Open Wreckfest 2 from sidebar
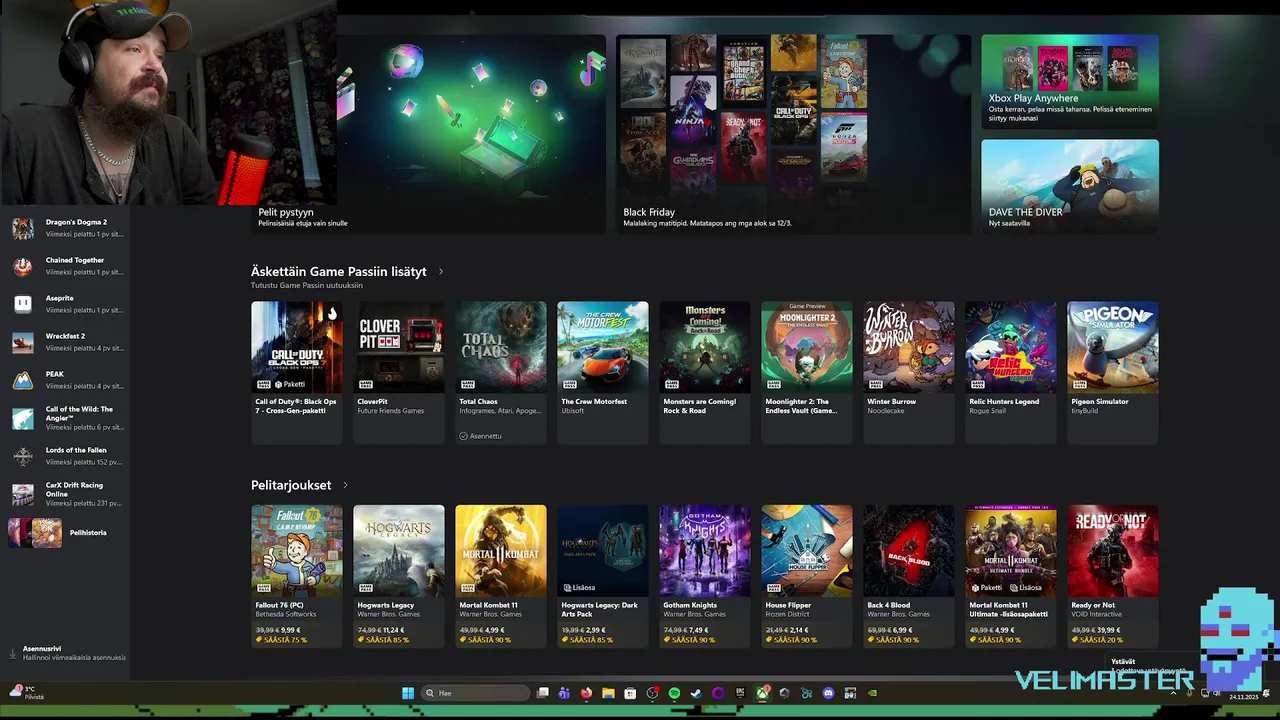This screenshot has width=1280, height=720. (x=66, y=342)
